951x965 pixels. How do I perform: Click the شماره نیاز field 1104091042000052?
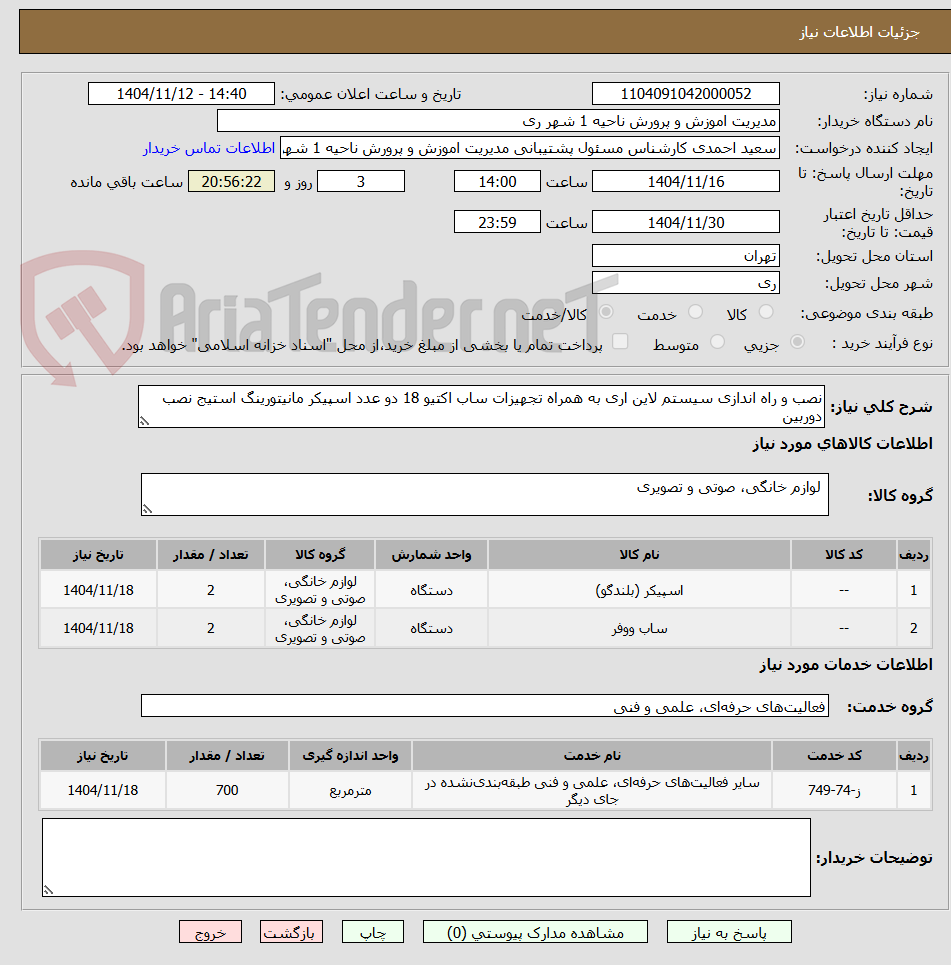point(686,94)
